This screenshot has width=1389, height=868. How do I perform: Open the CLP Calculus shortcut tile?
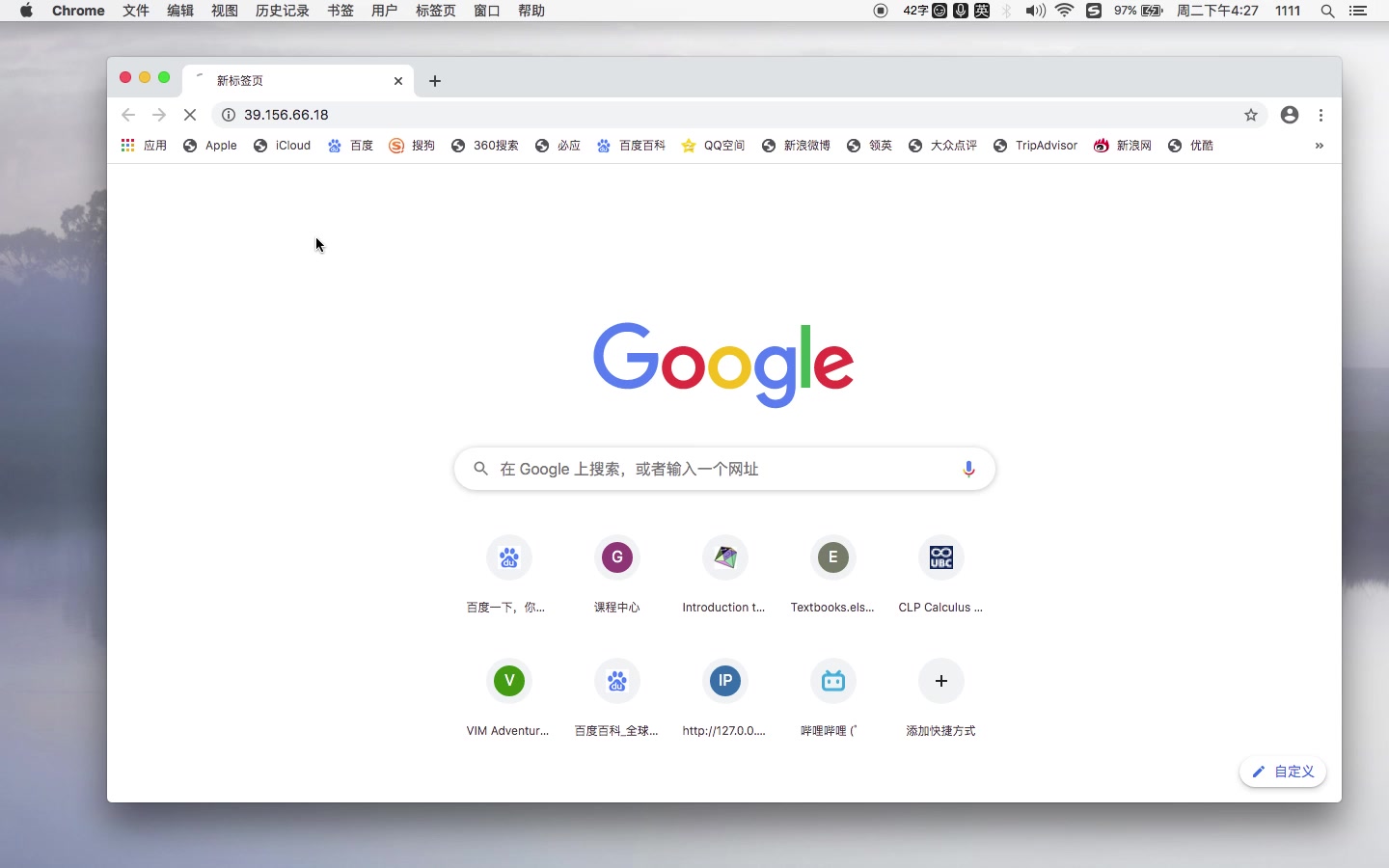click(940, 575)
